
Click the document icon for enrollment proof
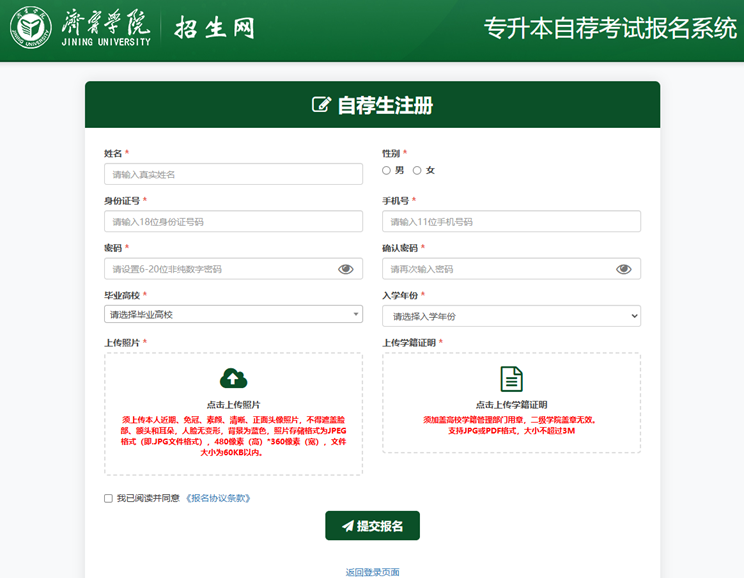(x=511, y=378)
